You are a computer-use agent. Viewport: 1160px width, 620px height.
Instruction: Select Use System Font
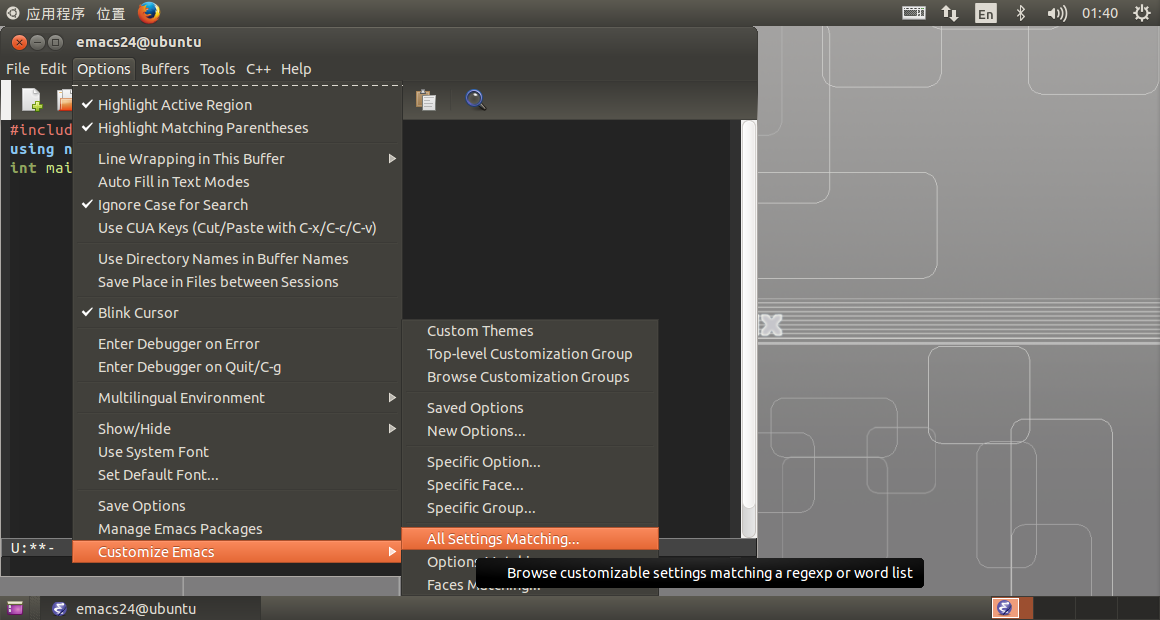[x=237, y=452]
